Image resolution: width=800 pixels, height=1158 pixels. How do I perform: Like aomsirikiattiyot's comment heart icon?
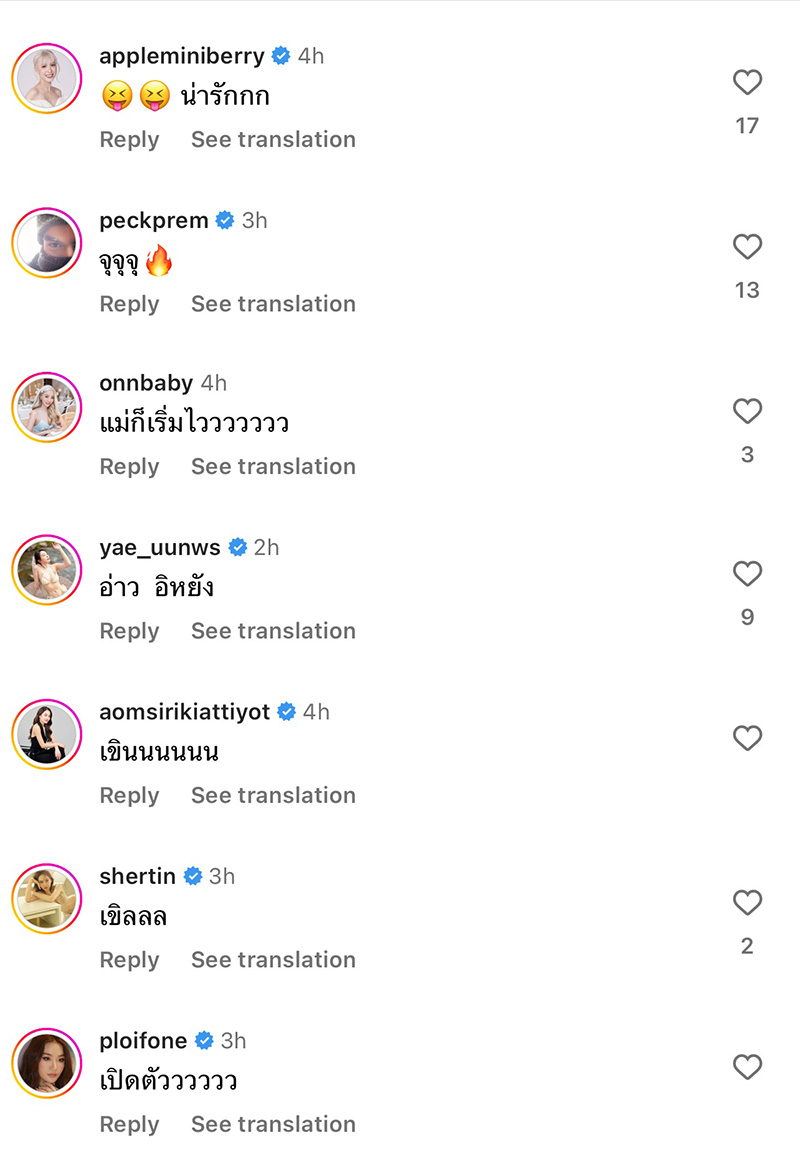[x=747, y=738]
